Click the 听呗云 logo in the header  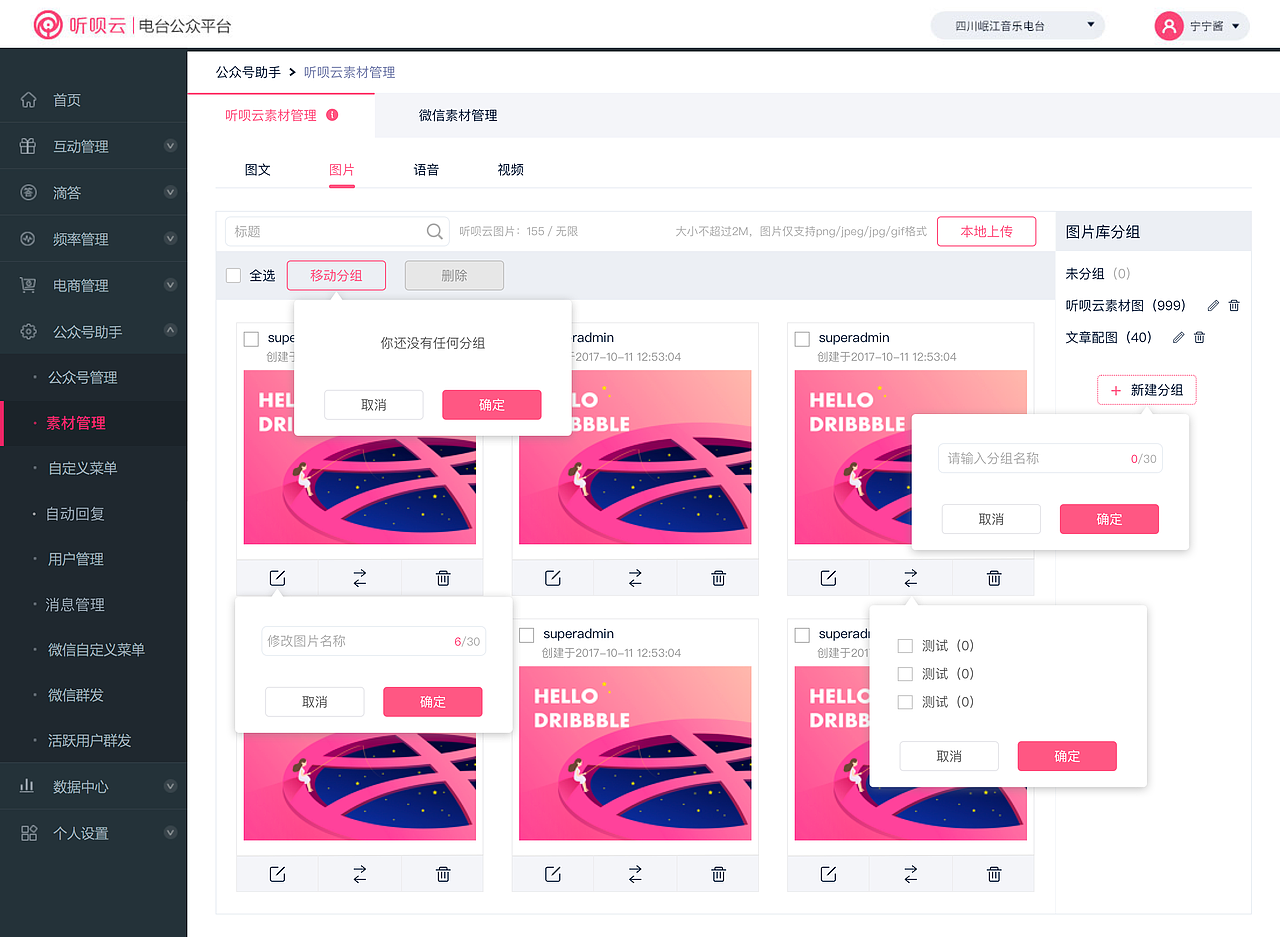tap(78, 24)
